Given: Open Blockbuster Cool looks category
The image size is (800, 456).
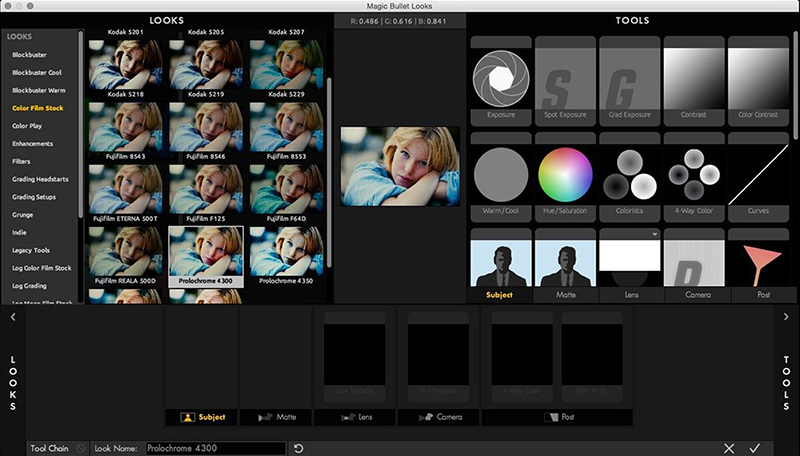Looking at the screenshot, I should click(37, 72).
